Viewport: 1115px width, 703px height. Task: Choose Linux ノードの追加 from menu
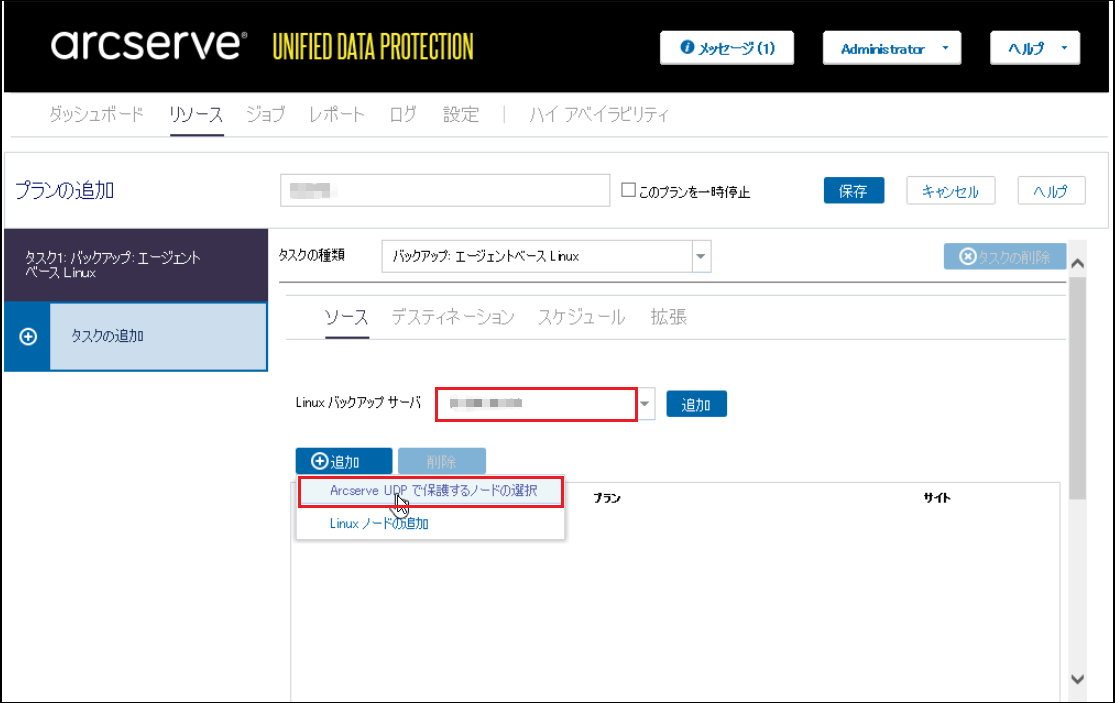(x=379, y=523)
